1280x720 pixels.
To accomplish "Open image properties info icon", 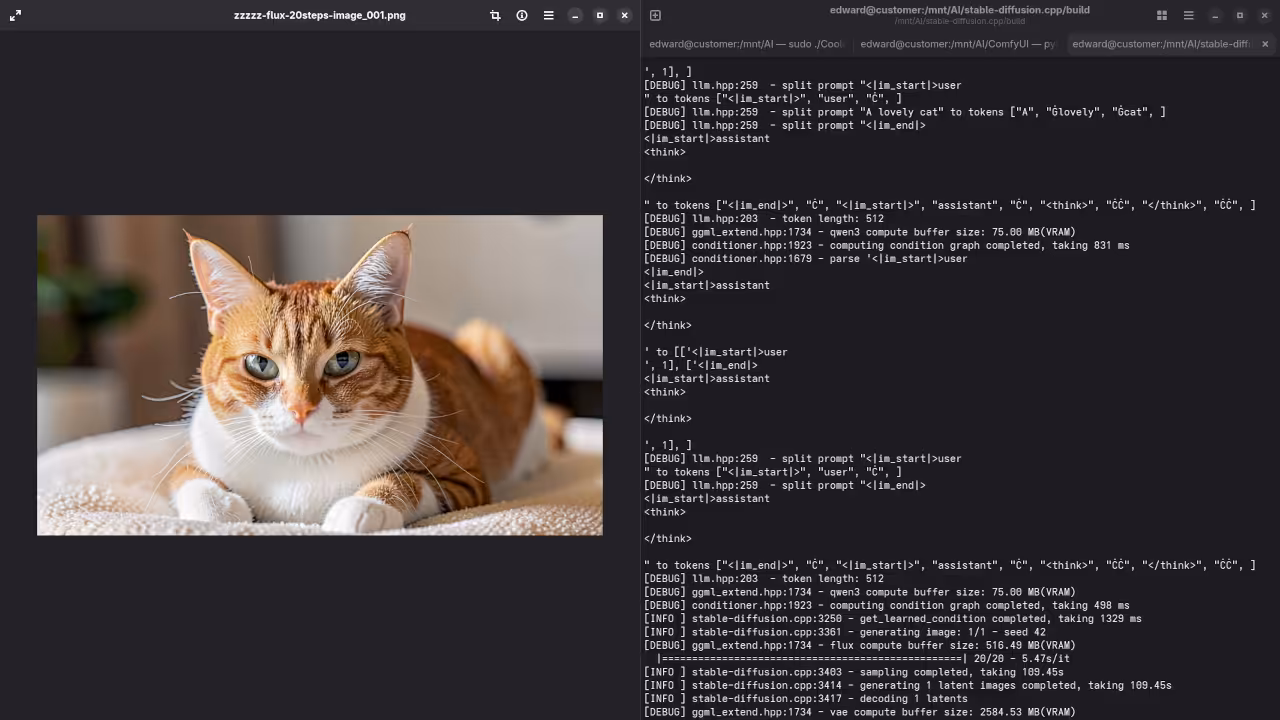I will (x=522, y=15).
